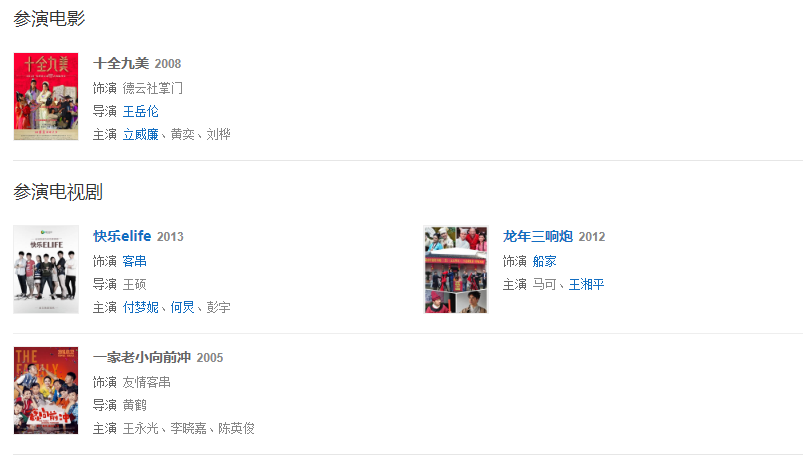This screenshot has width=811, height=460.
Task: Open the 龙年三响炮 title link
Action: click(x=538, y=236)
